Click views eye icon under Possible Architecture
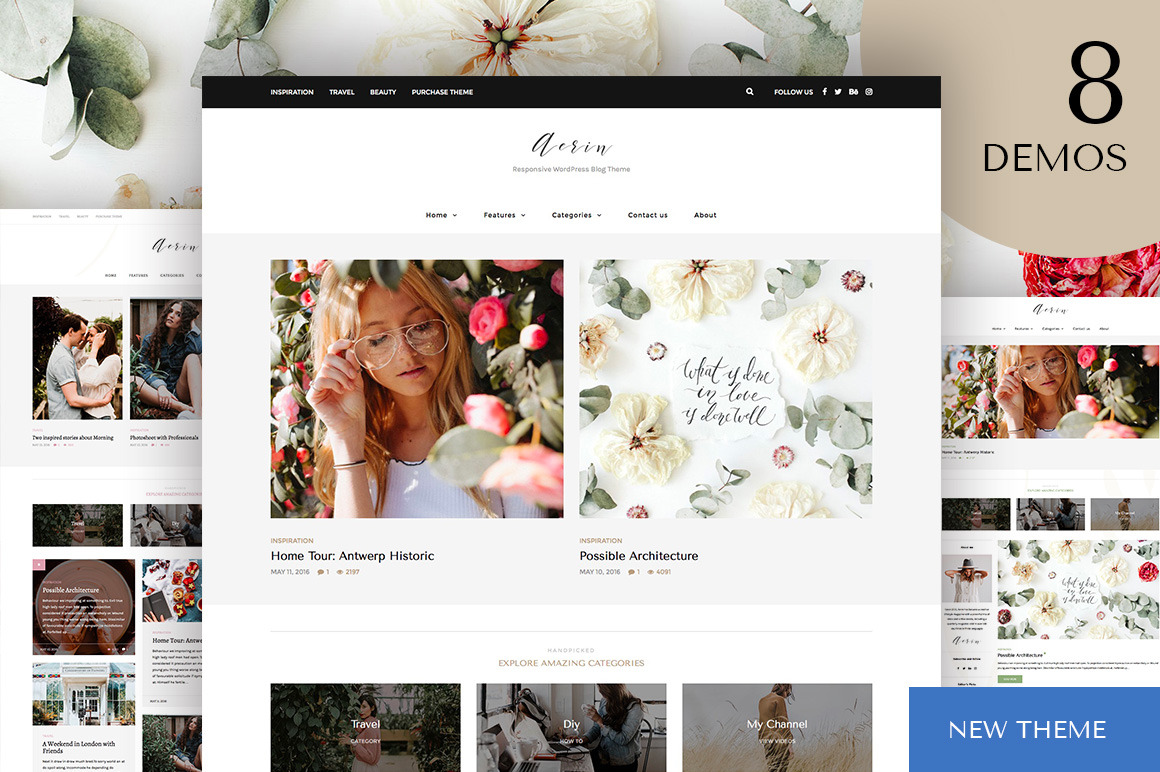 coord(650,572)
